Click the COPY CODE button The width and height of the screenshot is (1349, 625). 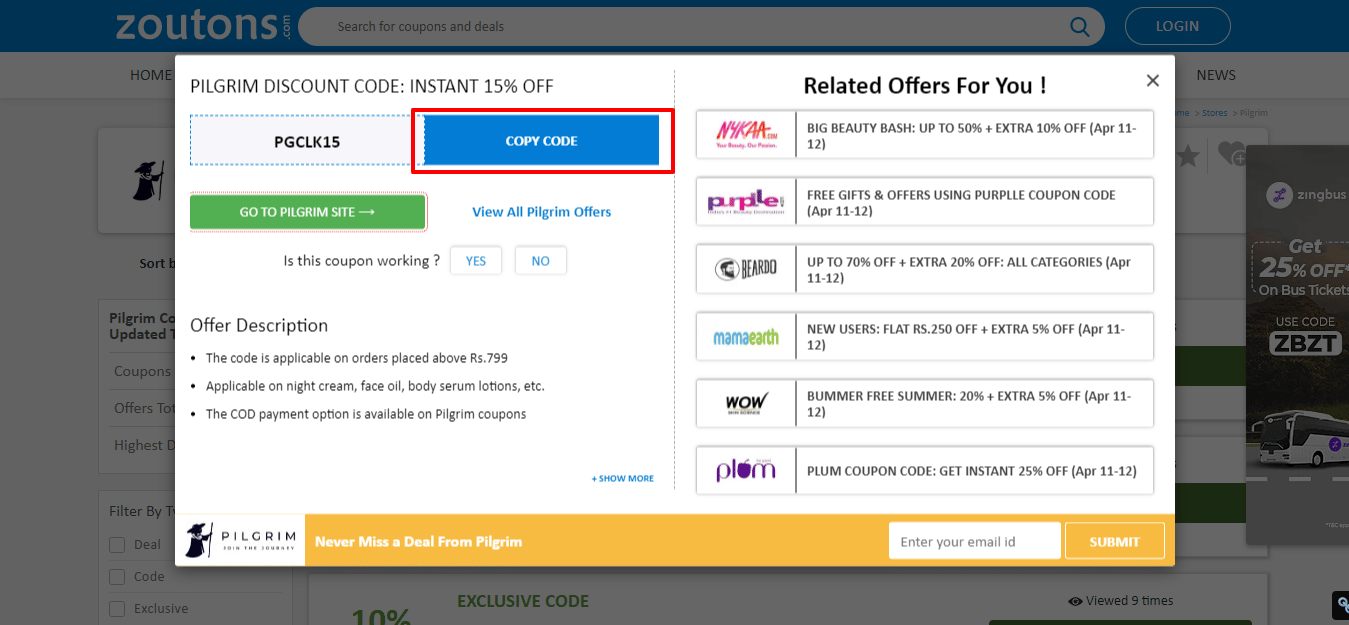click(541, 140)
